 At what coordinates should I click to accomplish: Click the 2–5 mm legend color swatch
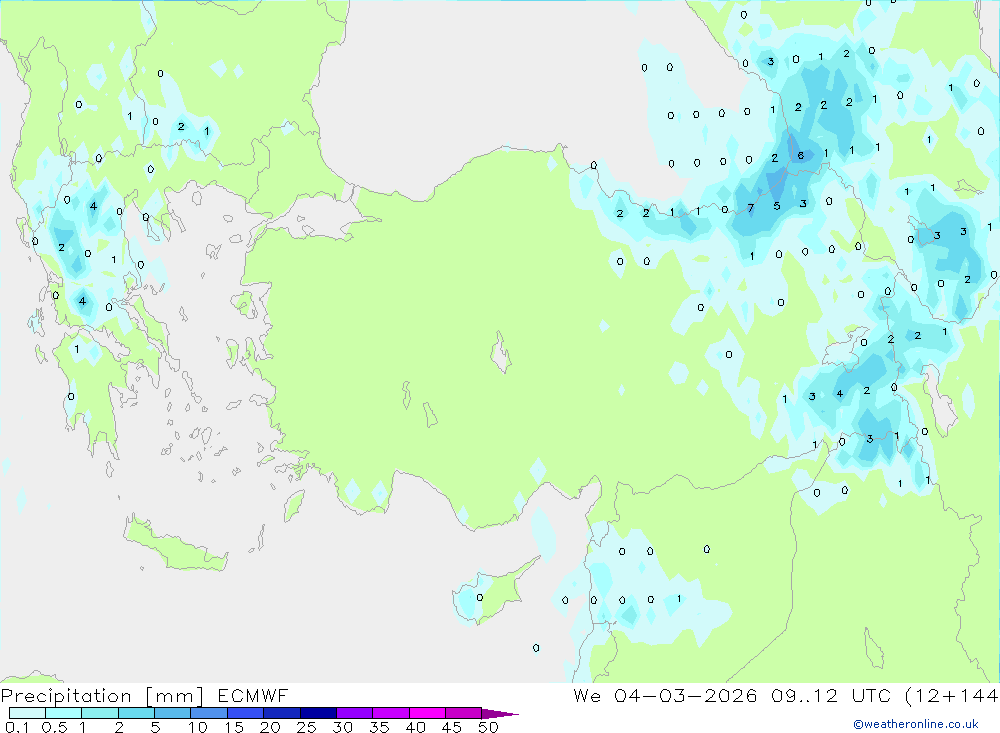tap(136, 713)
